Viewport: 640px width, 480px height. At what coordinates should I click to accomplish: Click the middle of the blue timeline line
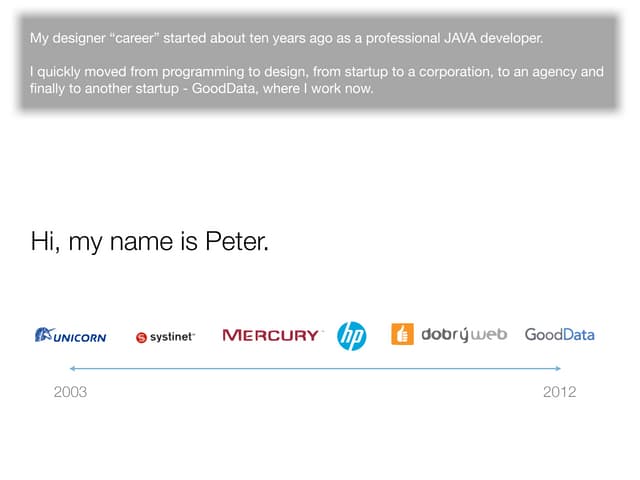(316, 369)
